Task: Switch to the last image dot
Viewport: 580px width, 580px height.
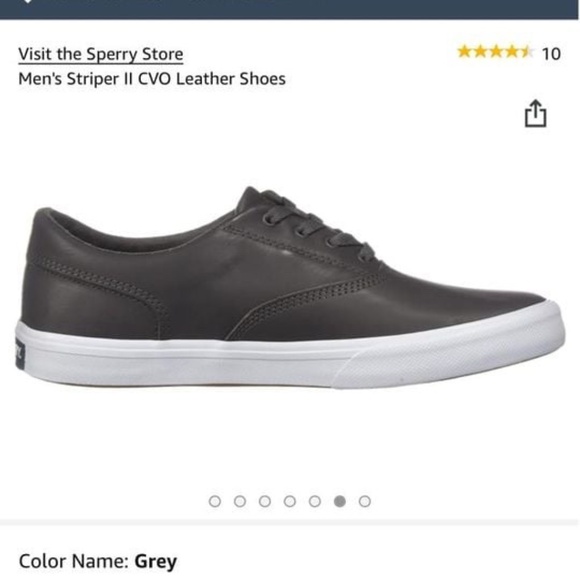Action: 365,501
